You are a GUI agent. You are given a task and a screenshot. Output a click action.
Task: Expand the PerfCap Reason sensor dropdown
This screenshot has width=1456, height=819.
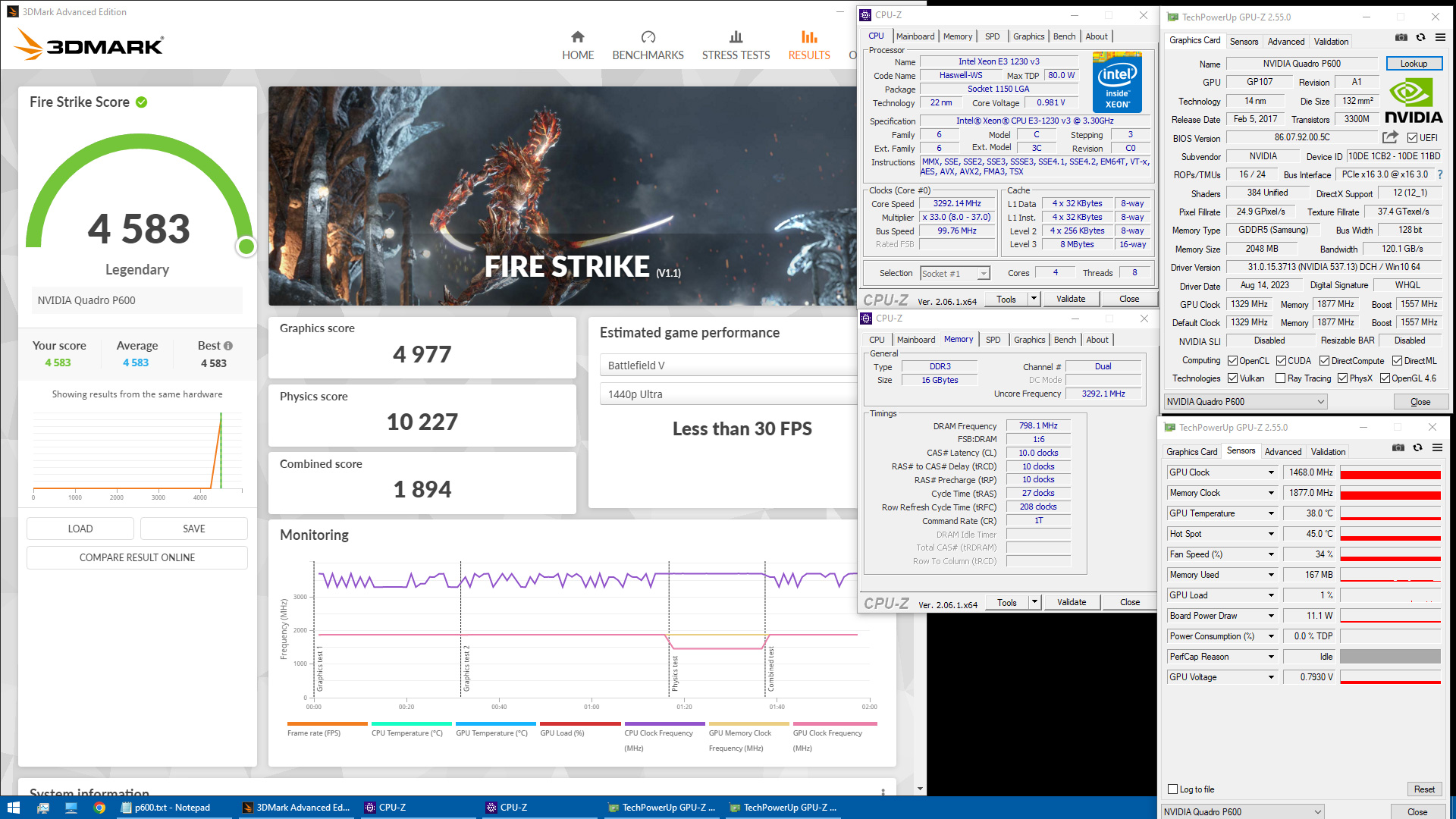[x=1272, y=657]
